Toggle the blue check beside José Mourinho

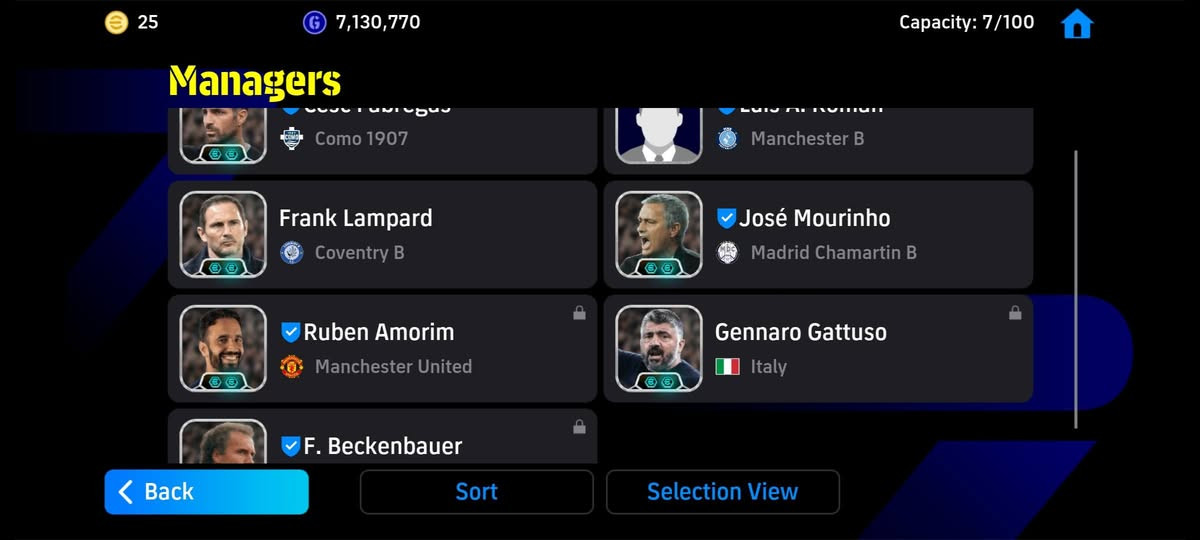click(726, 218)
